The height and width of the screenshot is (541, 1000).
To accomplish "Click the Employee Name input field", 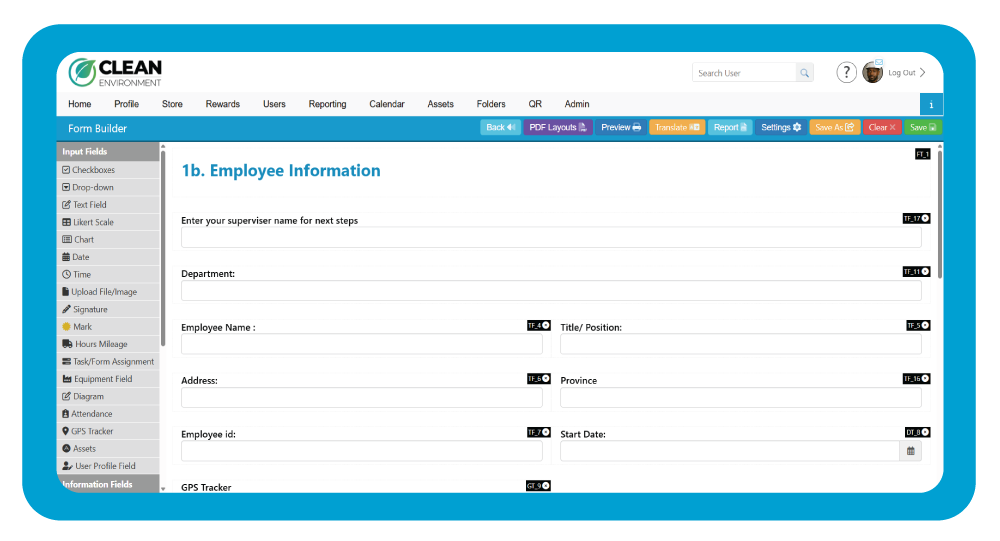I will (362, 345).
